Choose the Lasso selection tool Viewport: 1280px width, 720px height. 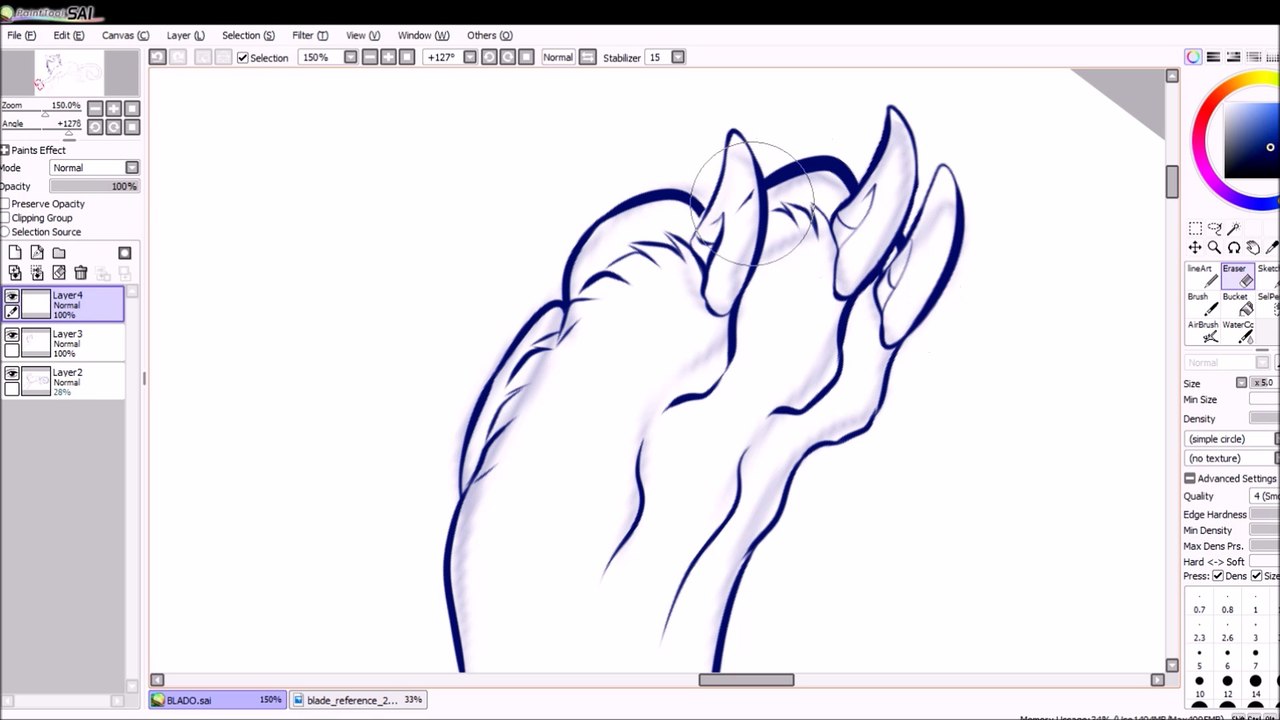[x=1214, y=229]
